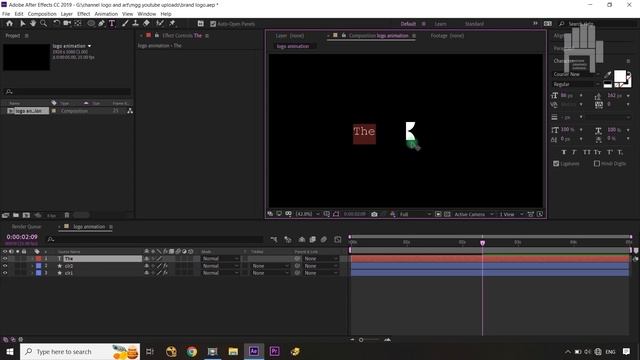640x360 pixels.
Task: Toggle the transparency grid in viewer
Action: tap(447, 214)
